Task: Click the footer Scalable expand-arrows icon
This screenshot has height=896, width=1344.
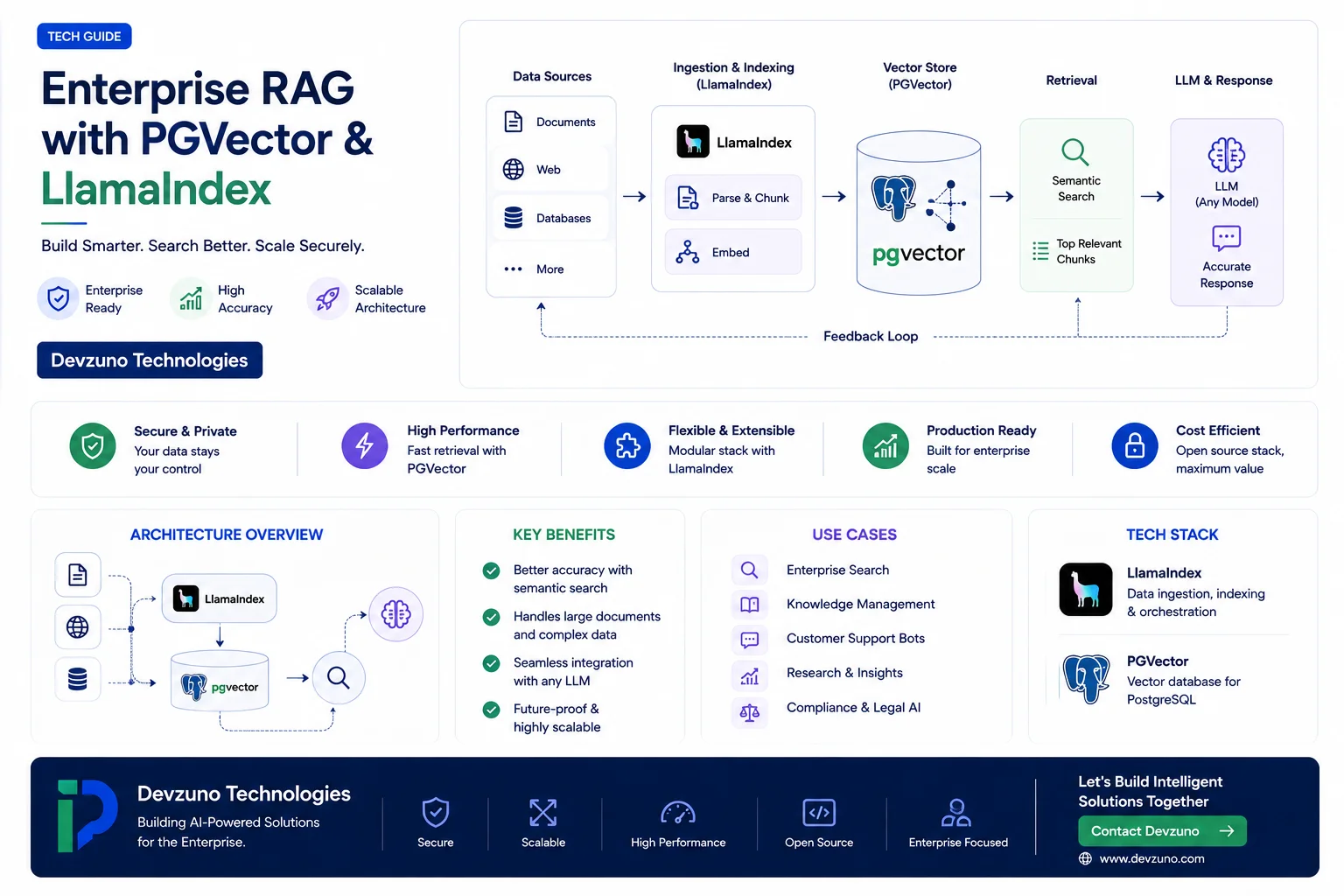Action: pyautogui.click(x=543, y=813)
